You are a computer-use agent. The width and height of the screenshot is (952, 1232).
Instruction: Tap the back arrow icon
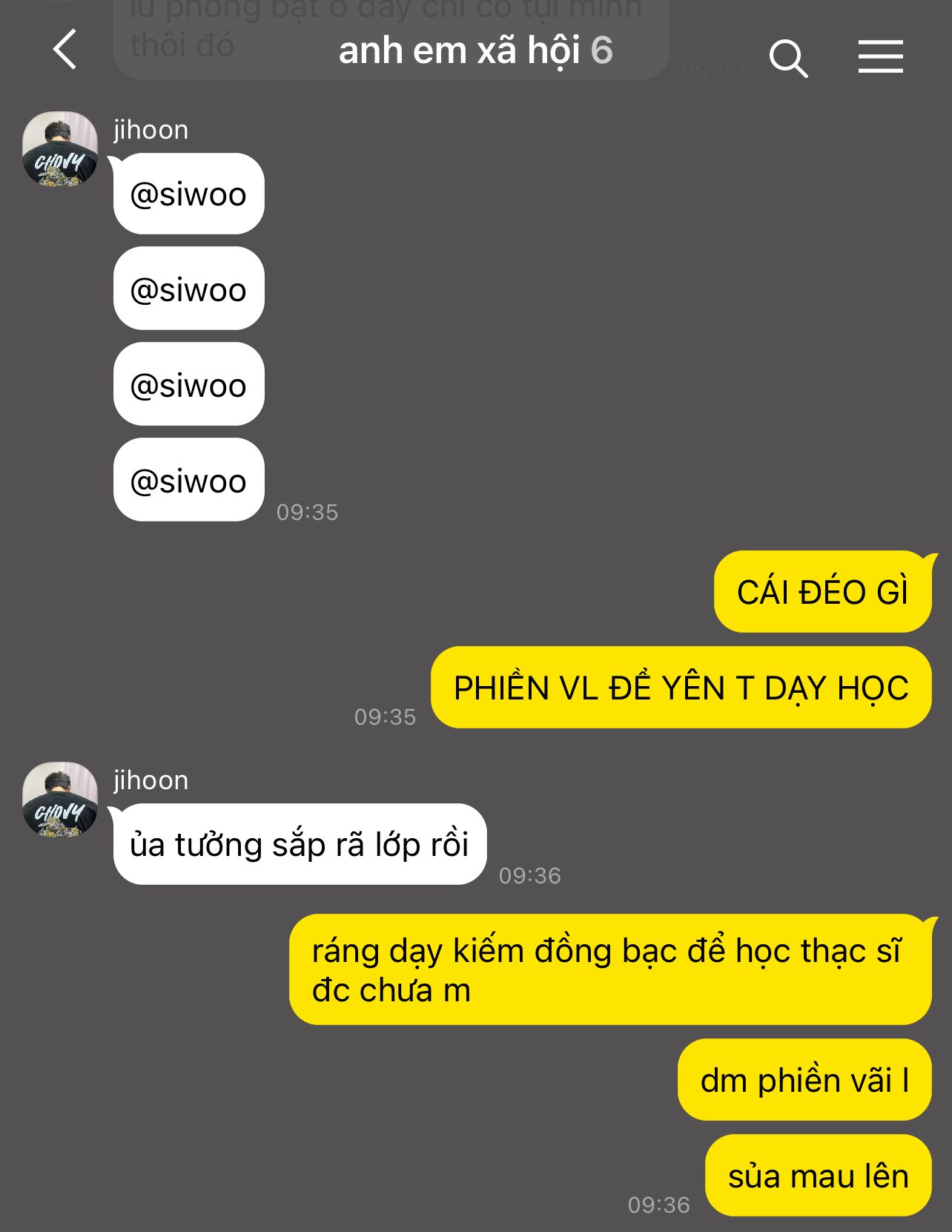point(65,50)
